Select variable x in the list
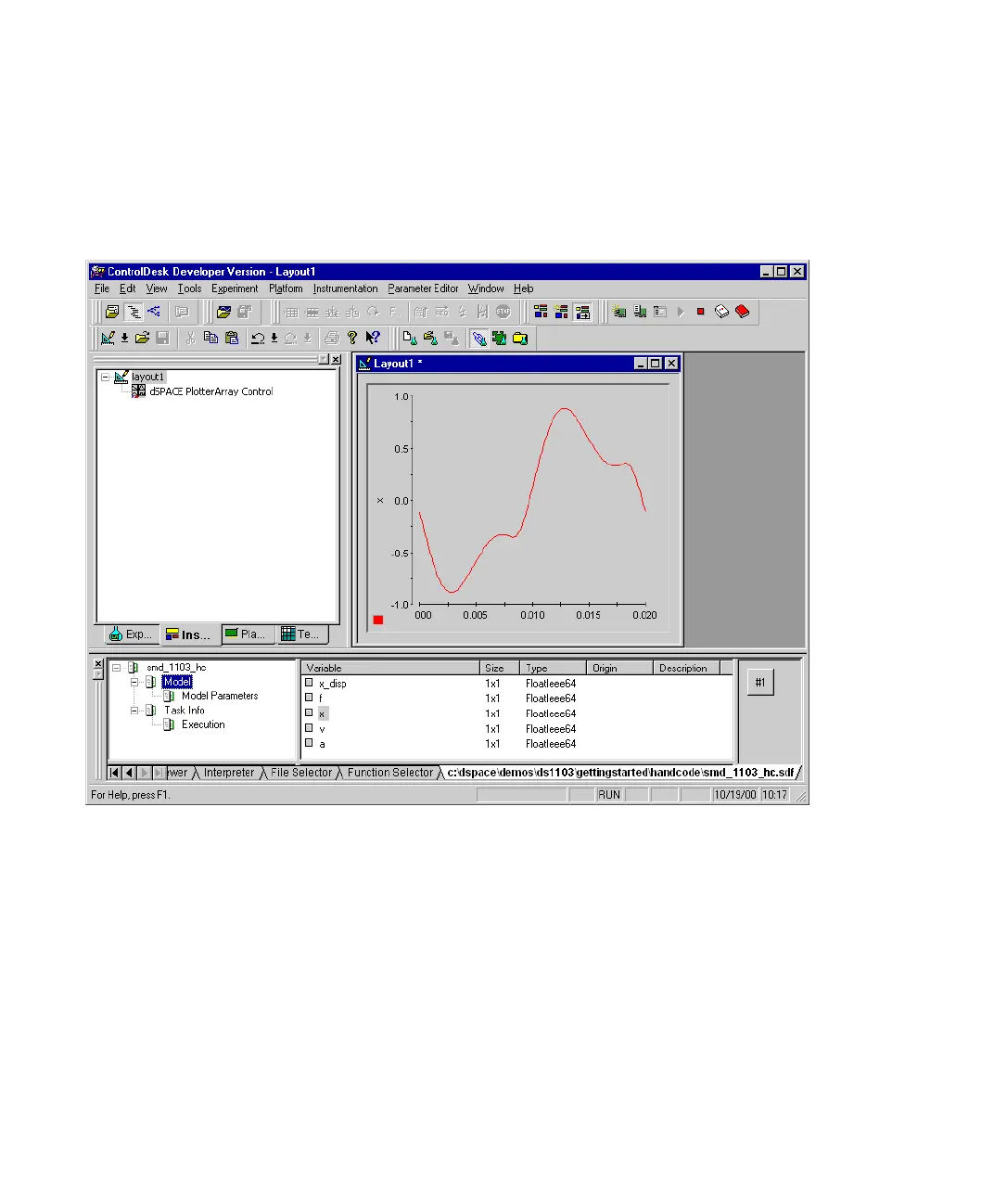Screen dimensions: 994x1204 pyautogui.click(x=322, y=713)
